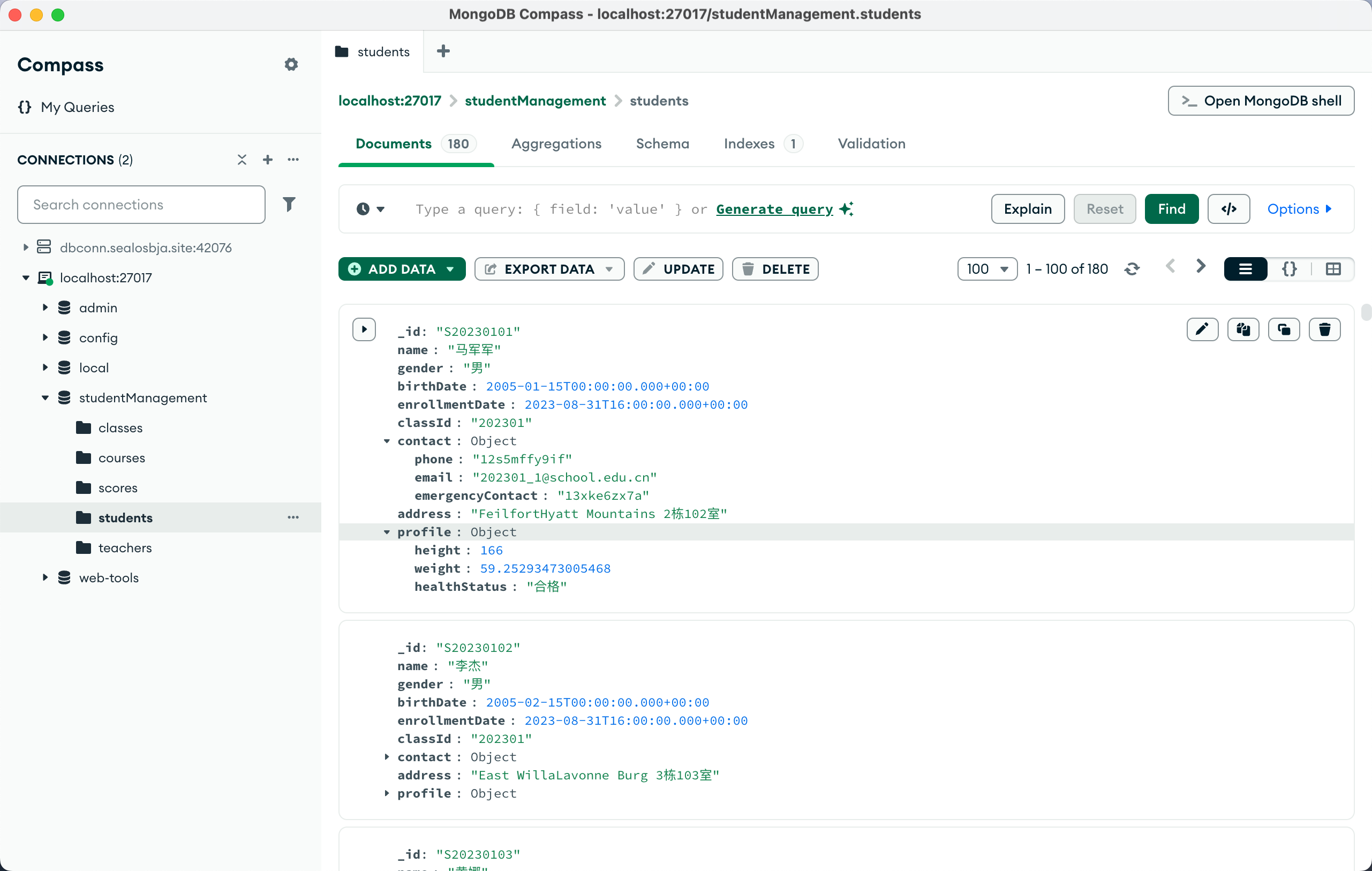Select Documents tab
This screenshot has width=1372, height=871.
pyautogui.click(x=416, y=144)
